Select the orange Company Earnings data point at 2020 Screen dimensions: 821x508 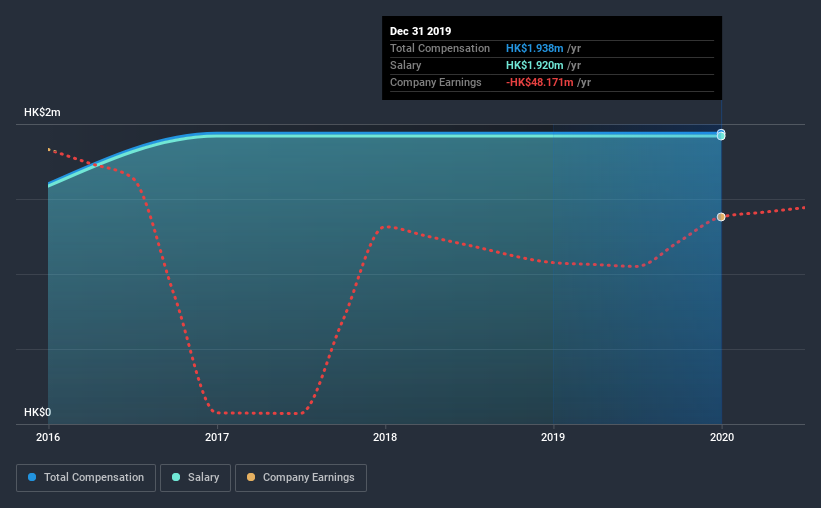pos(721,217)
